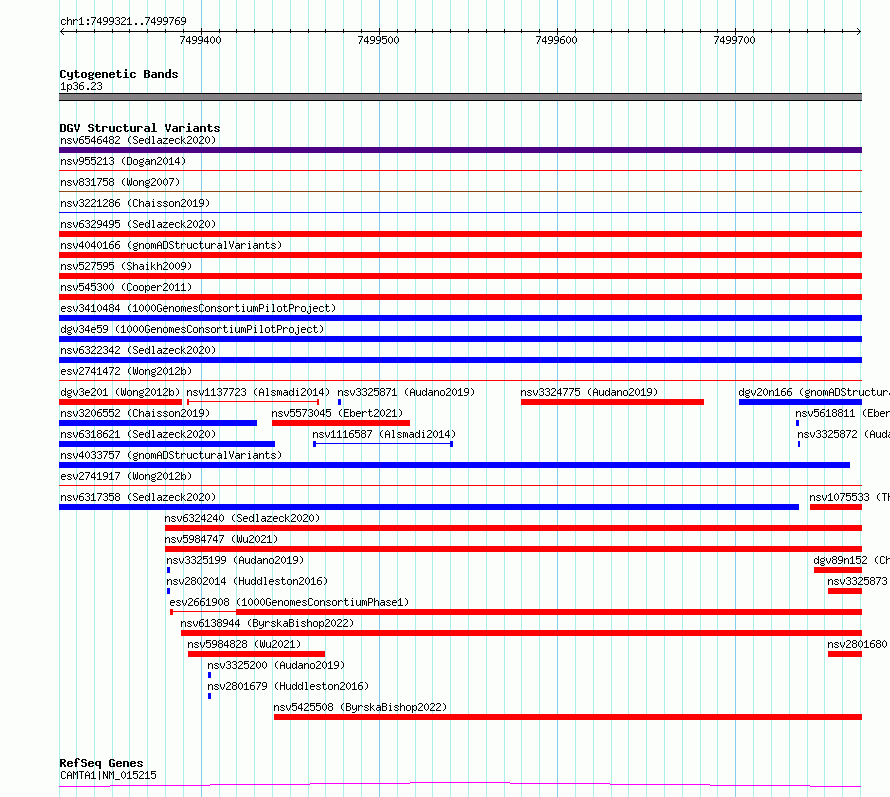The height and width of the screenshot is (797, 890).
Task: Click nsv3325871 (Audano2019) label
Action: [x=406, y=392]
